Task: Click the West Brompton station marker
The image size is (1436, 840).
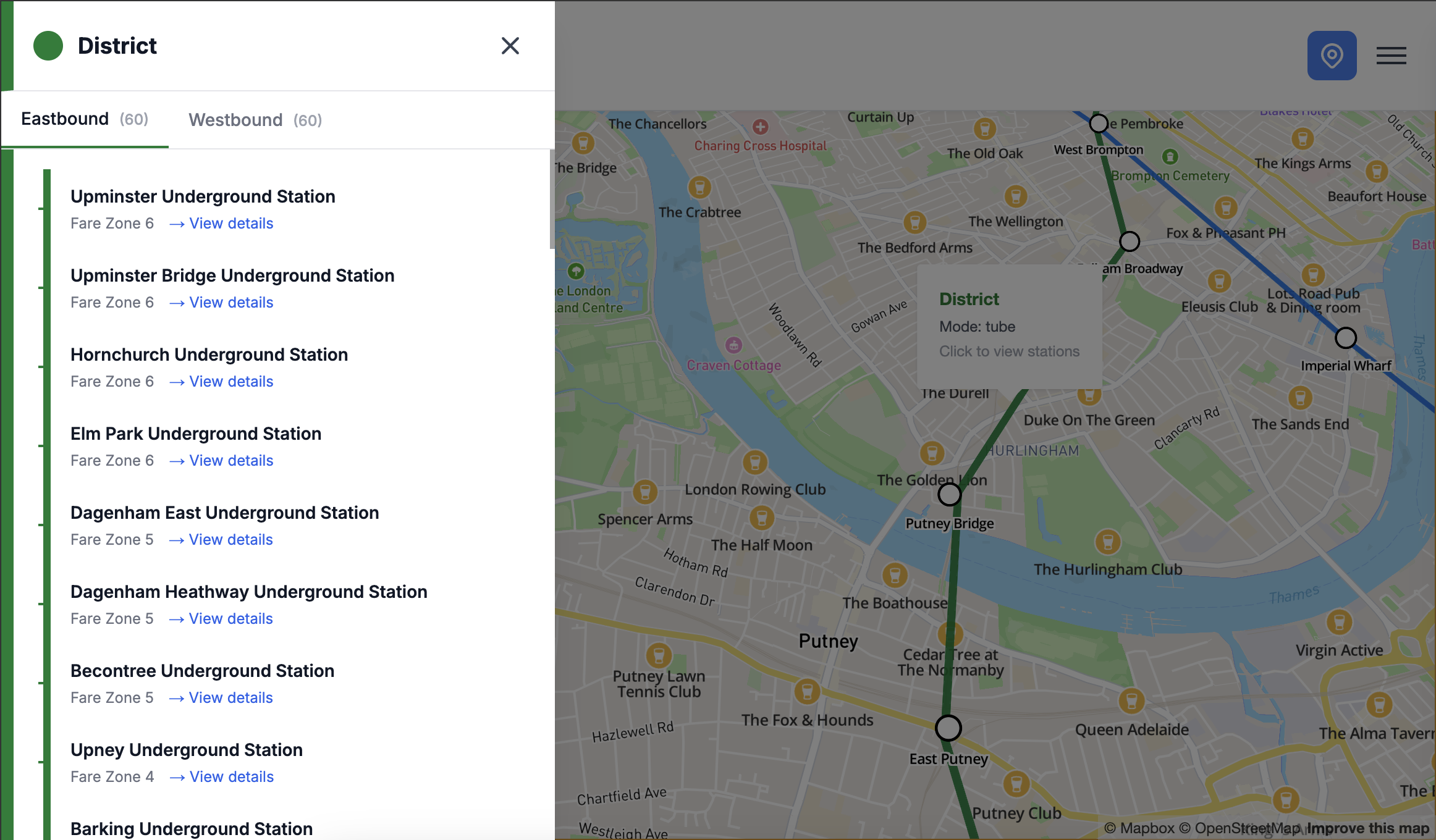Action: pos(1098,124)
